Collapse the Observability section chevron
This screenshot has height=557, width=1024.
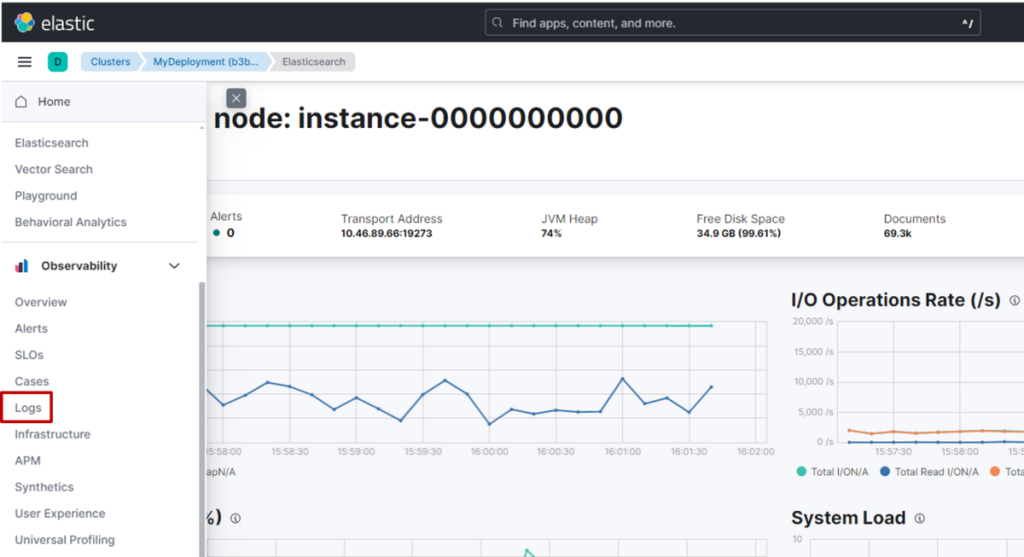[x=175, y=266]
